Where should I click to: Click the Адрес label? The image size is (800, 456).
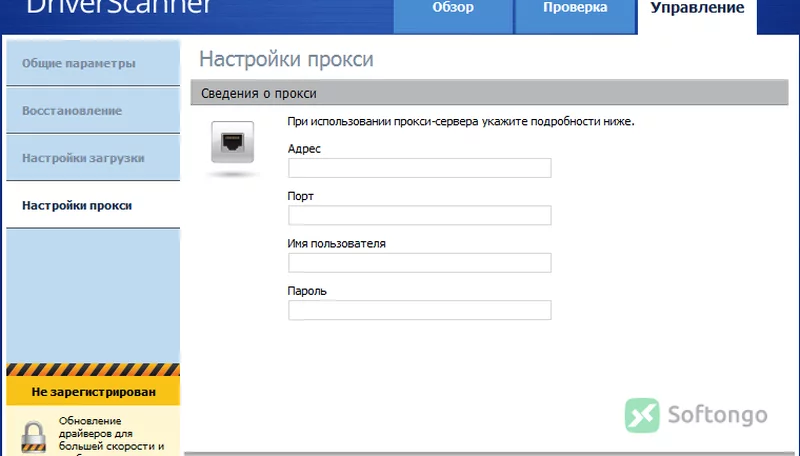click(304, 149)
